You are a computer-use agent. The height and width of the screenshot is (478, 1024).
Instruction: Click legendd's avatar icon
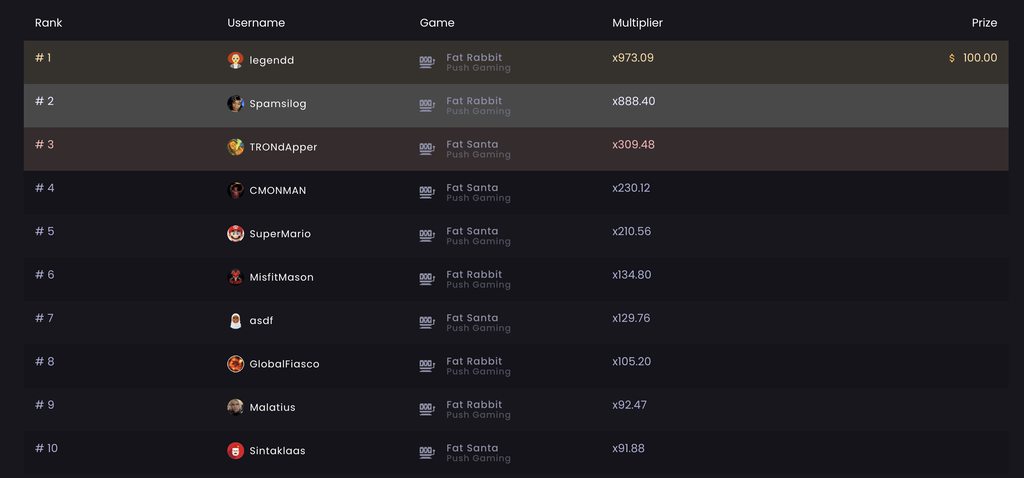click(x=235, y=61)
